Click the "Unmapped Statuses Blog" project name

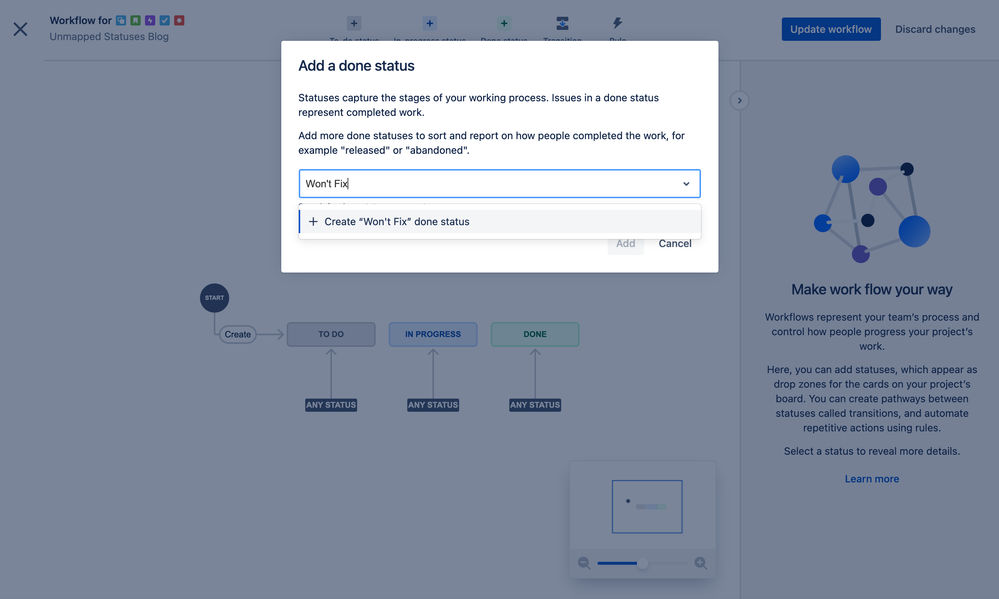[109, 37]
